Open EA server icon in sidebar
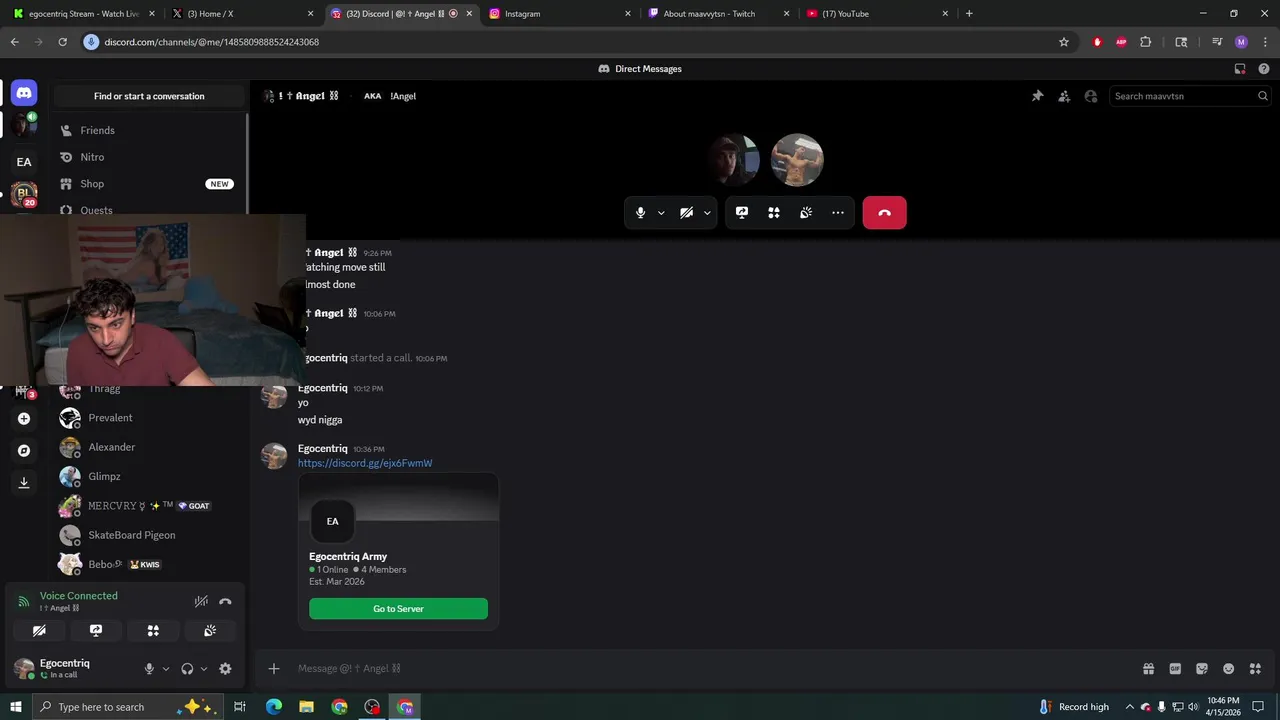This screenshot has width=1280, height=720. pyautogui.click(x=24, y=162)
